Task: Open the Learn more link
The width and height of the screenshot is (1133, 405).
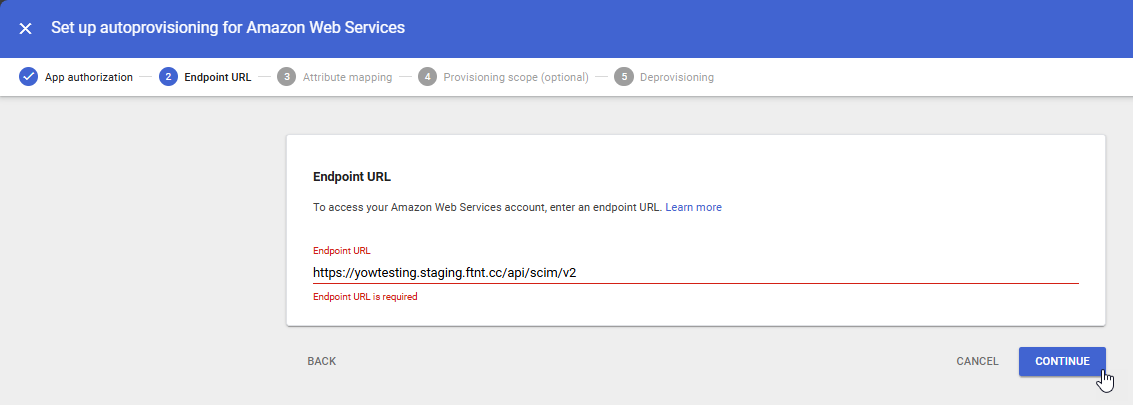Action: (694, 207)
